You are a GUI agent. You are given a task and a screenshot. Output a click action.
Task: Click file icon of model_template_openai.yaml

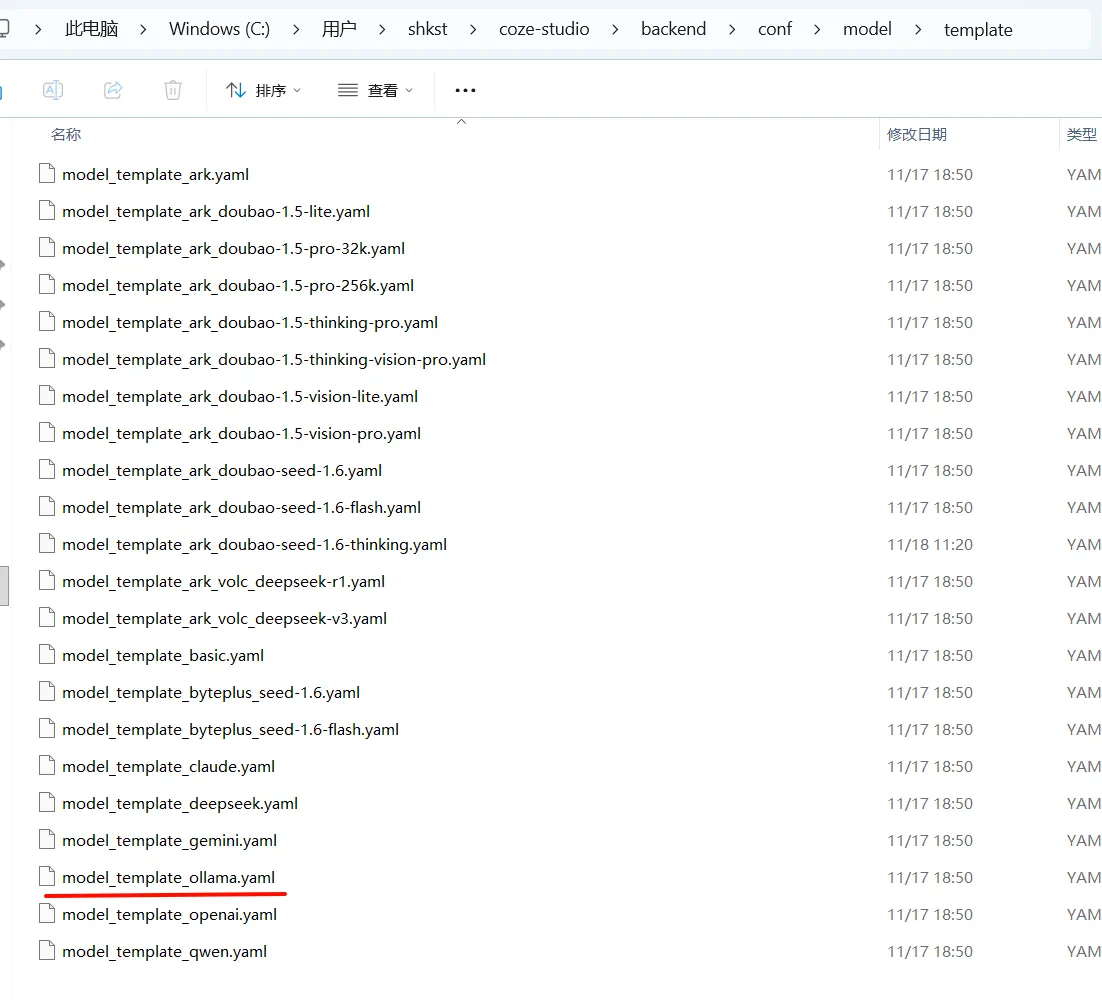(47, 914)
